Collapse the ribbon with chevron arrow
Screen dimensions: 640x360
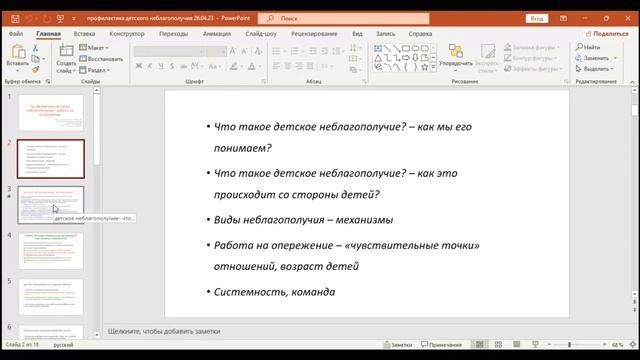click(632, 82)
